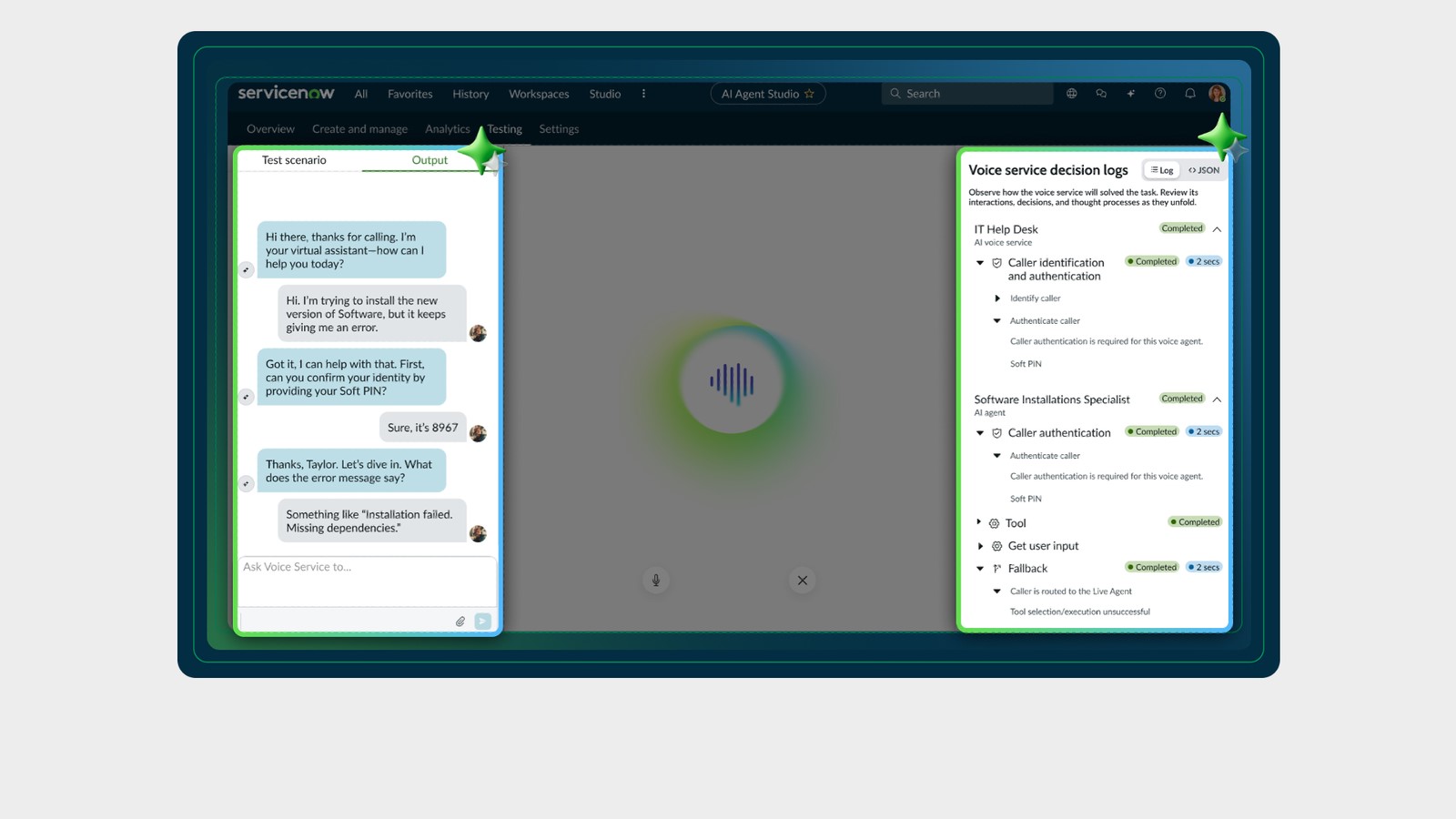Favorite AI Agent Studio with the star
Screen dimensions: 1456x819
click(809, 94)
